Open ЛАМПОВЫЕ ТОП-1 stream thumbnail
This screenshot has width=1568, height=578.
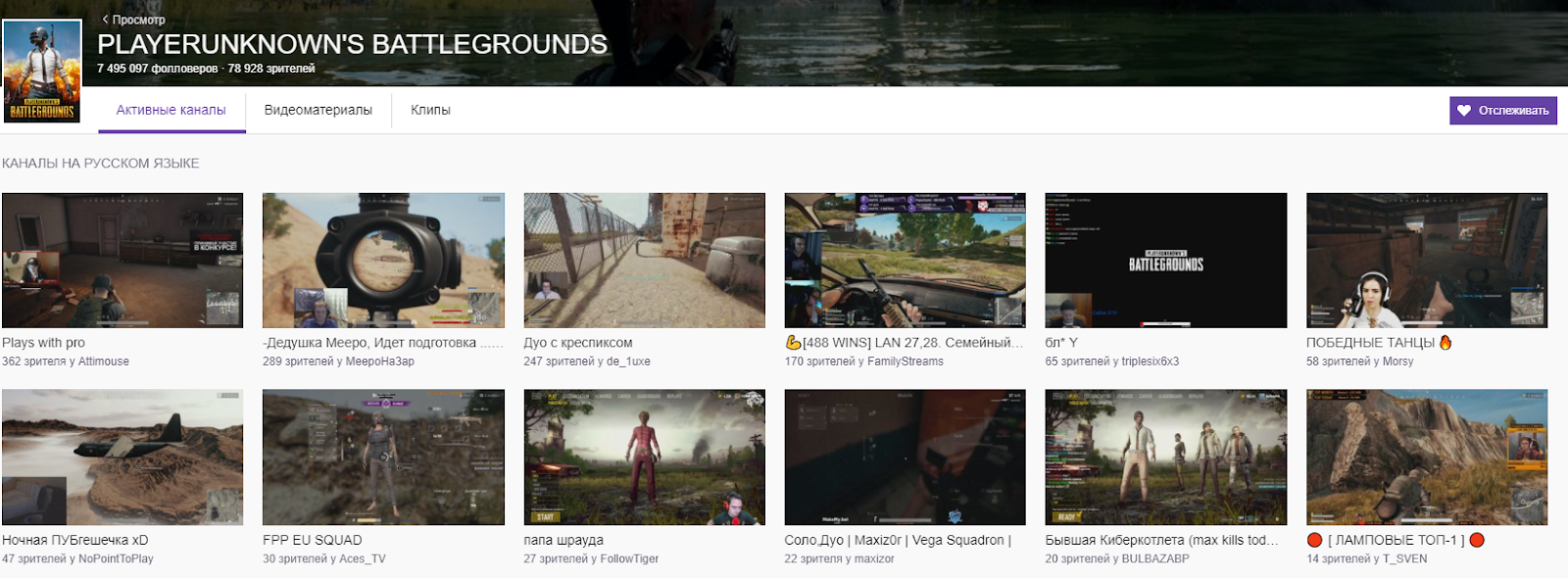click(1427, 458)
